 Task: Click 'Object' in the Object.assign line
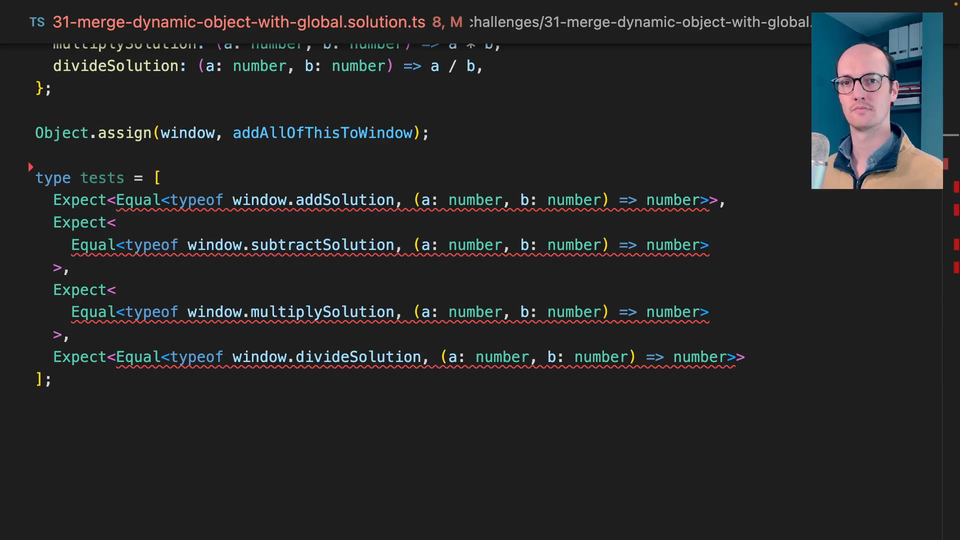(x=61, y=133)
